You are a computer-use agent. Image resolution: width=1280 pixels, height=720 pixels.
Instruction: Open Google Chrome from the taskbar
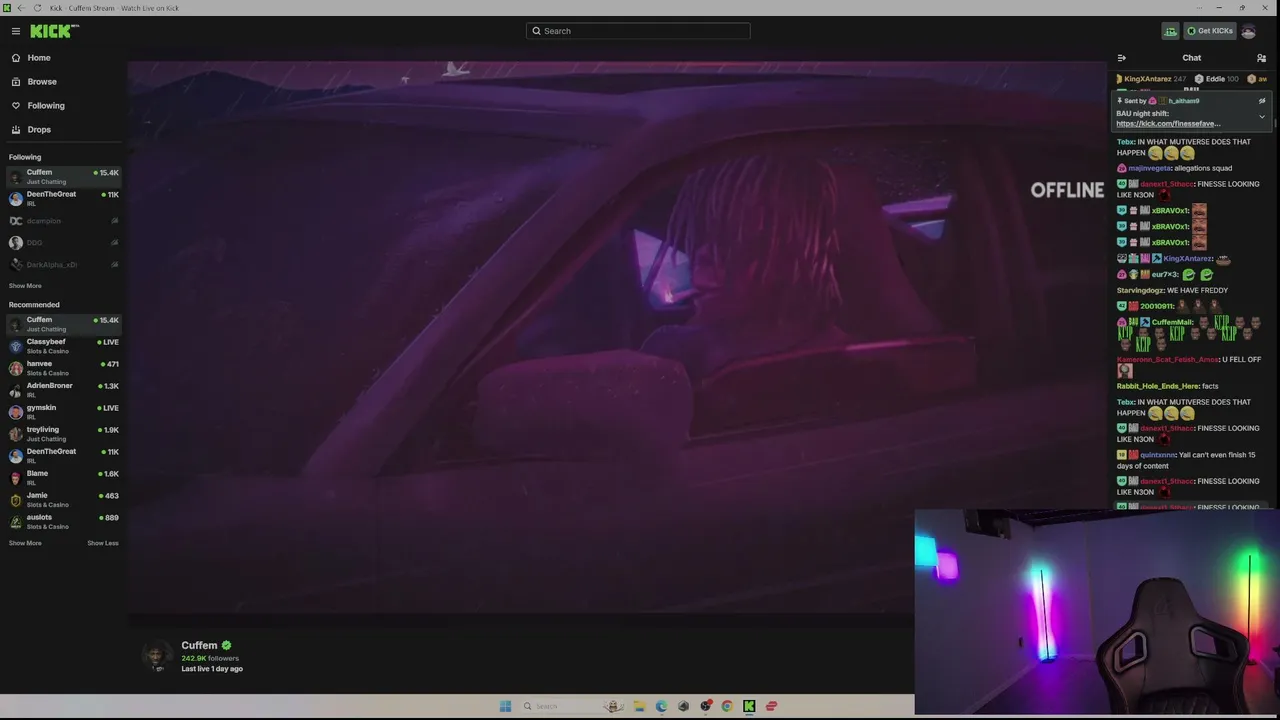(x=727, y=706)
